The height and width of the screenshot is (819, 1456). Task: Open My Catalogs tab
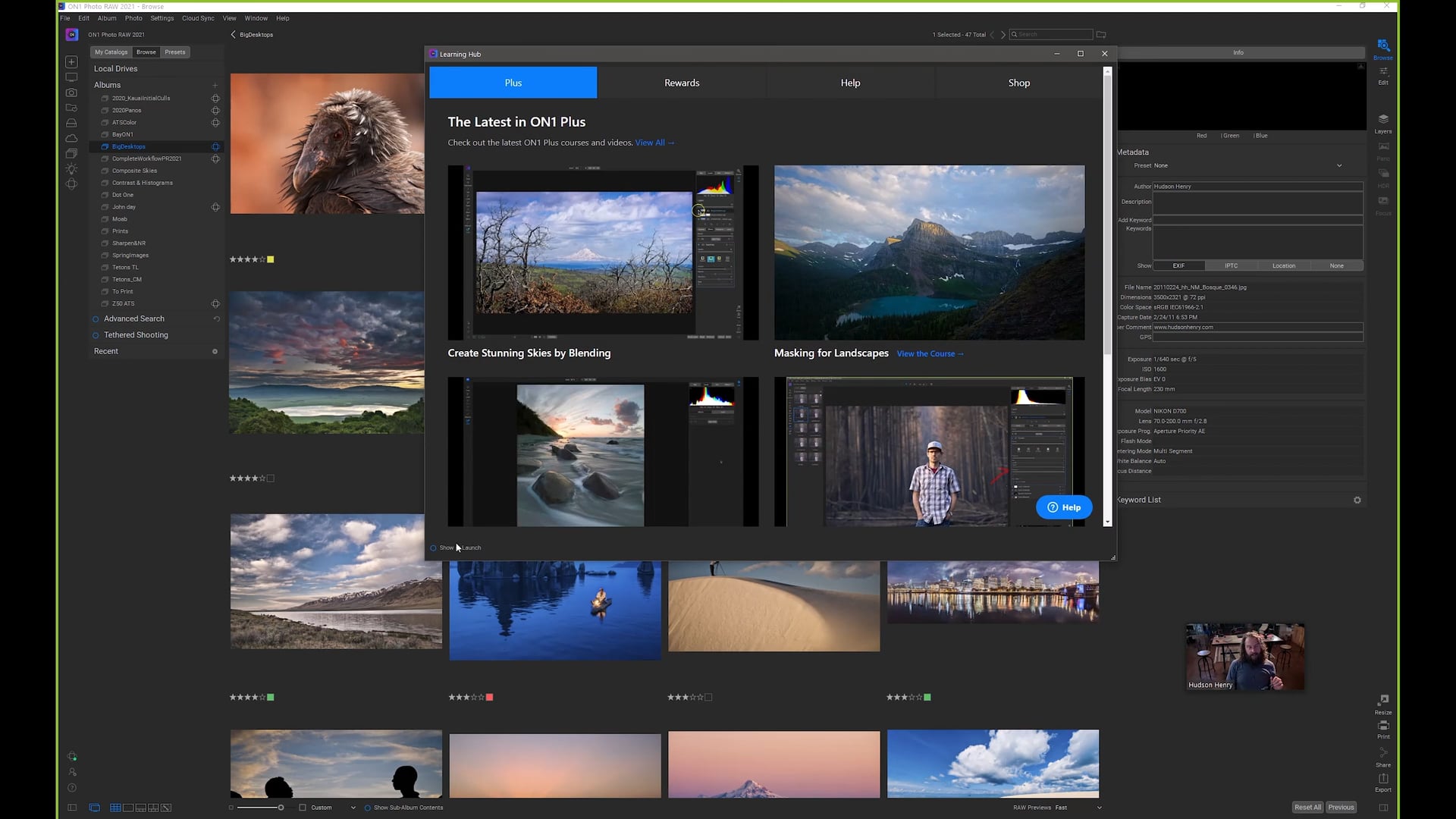click(111, 52)
